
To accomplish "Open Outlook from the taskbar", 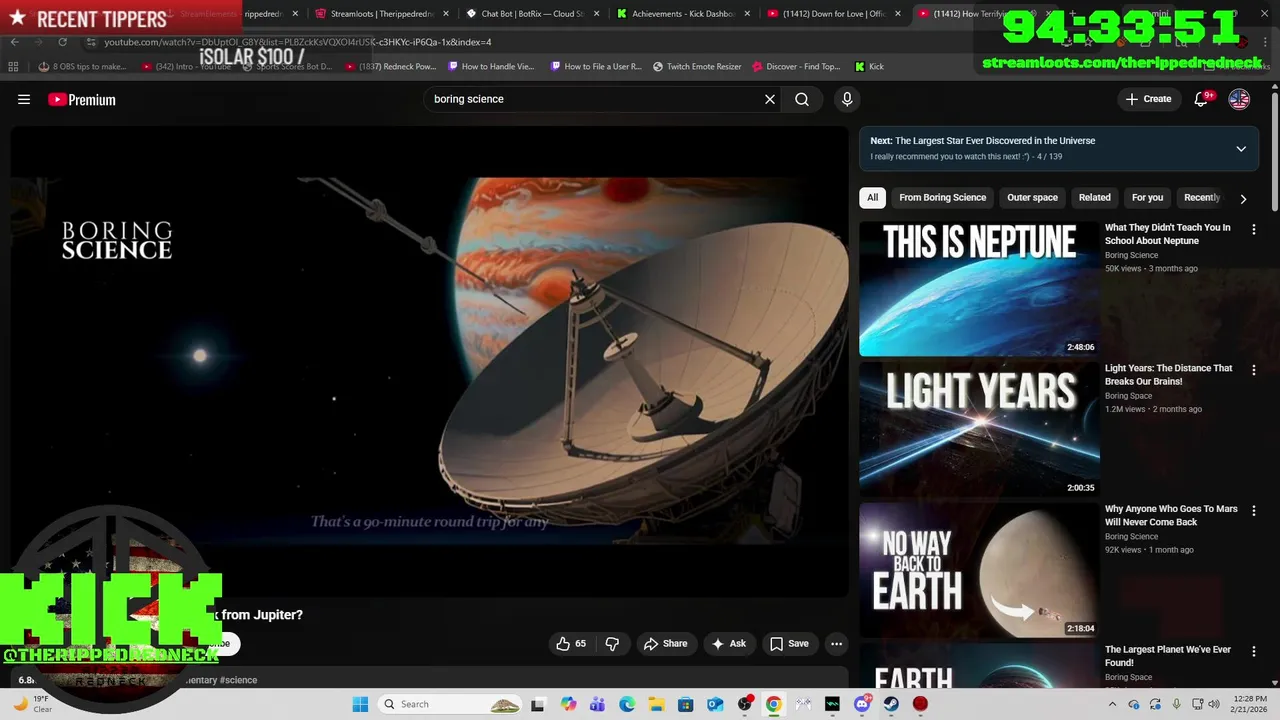I will [x=715, y=704].
